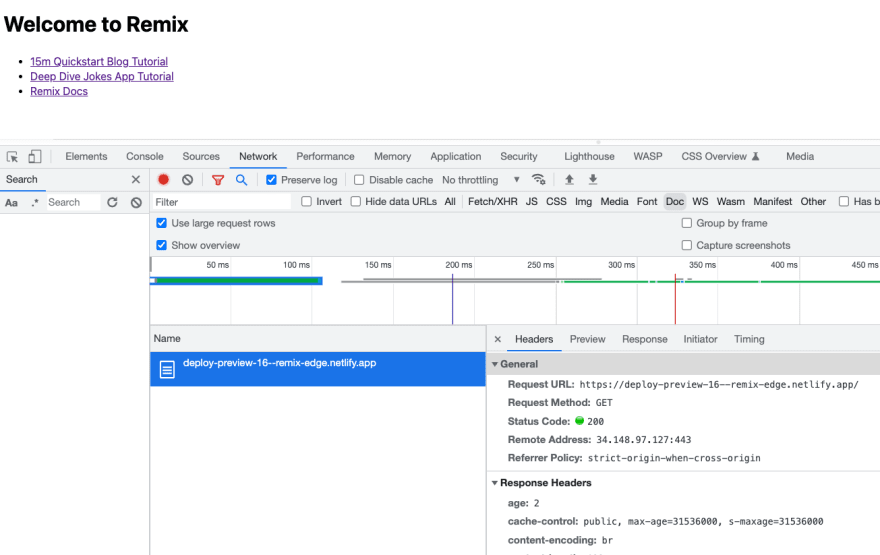Toggle match case Aa in search
This screenshot has height=555, width=880.
(x=11, y=203)
